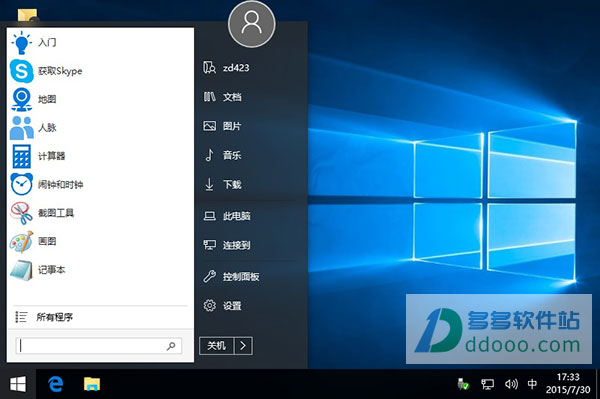Open the zd423 user folder icon
This screenshot has width=600, height=399.
[x=209, y=68]
